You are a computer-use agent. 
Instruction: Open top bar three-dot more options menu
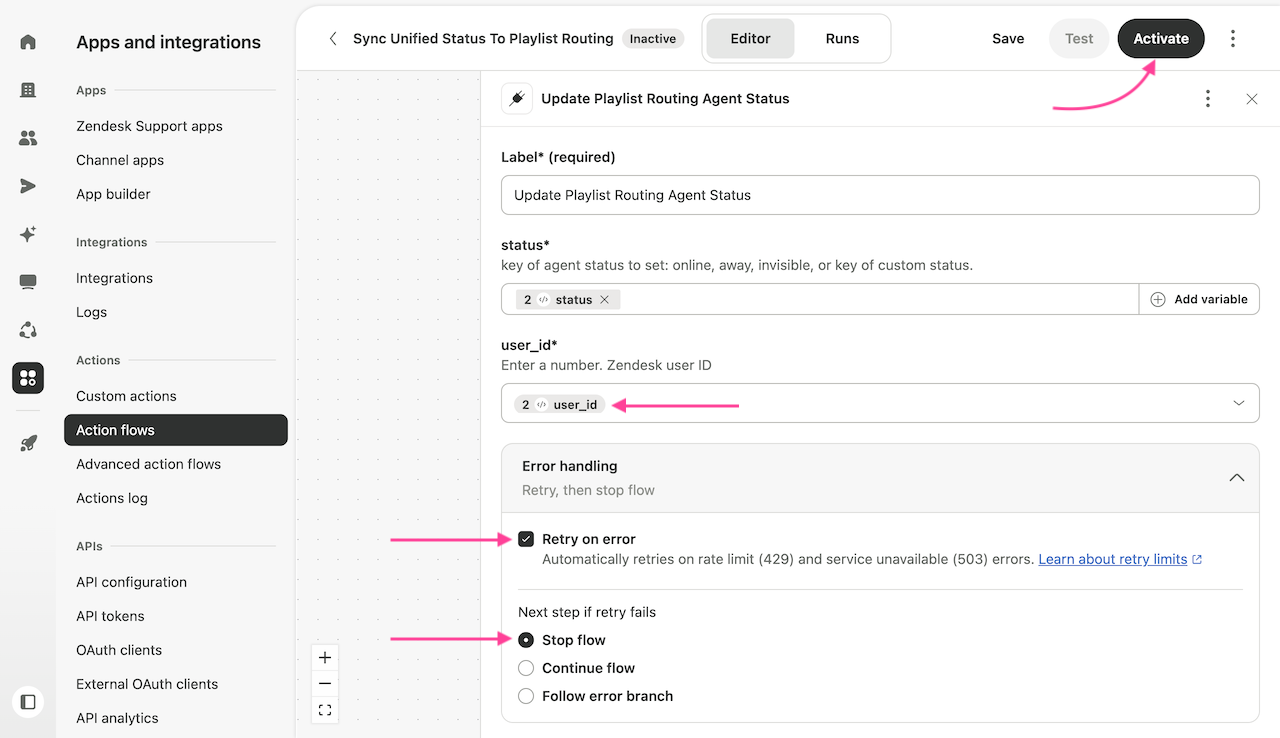(1233, 39)
